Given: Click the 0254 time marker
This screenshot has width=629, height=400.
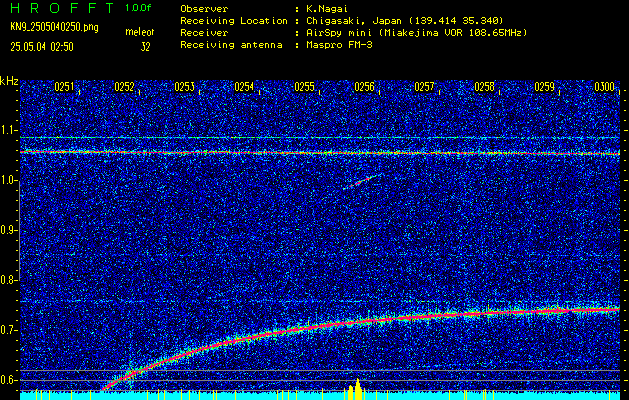Looking at the screenshot, I should click(x=244, y=87).
